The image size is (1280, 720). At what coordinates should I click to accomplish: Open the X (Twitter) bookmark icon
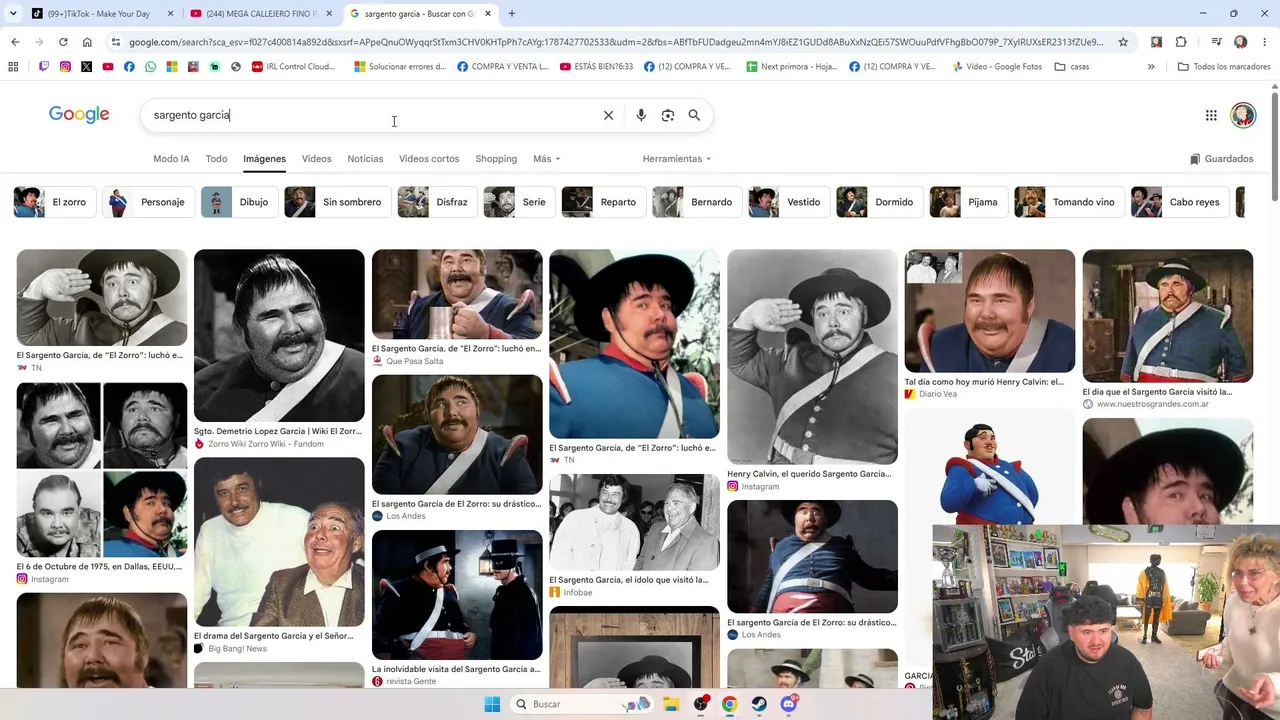click(x=86, y=67)
